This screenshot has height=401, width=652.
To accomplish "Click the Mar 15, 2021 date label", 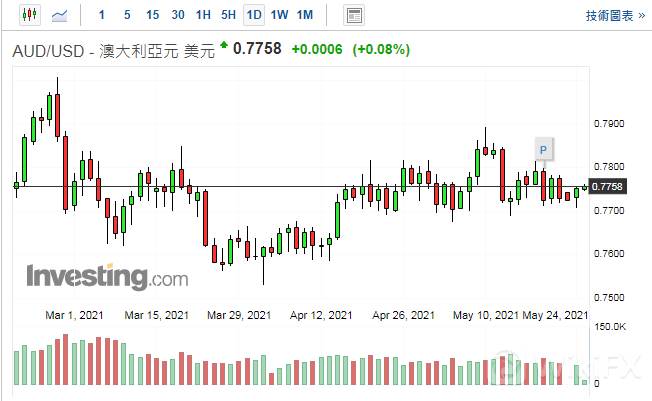I will [156, 315].
